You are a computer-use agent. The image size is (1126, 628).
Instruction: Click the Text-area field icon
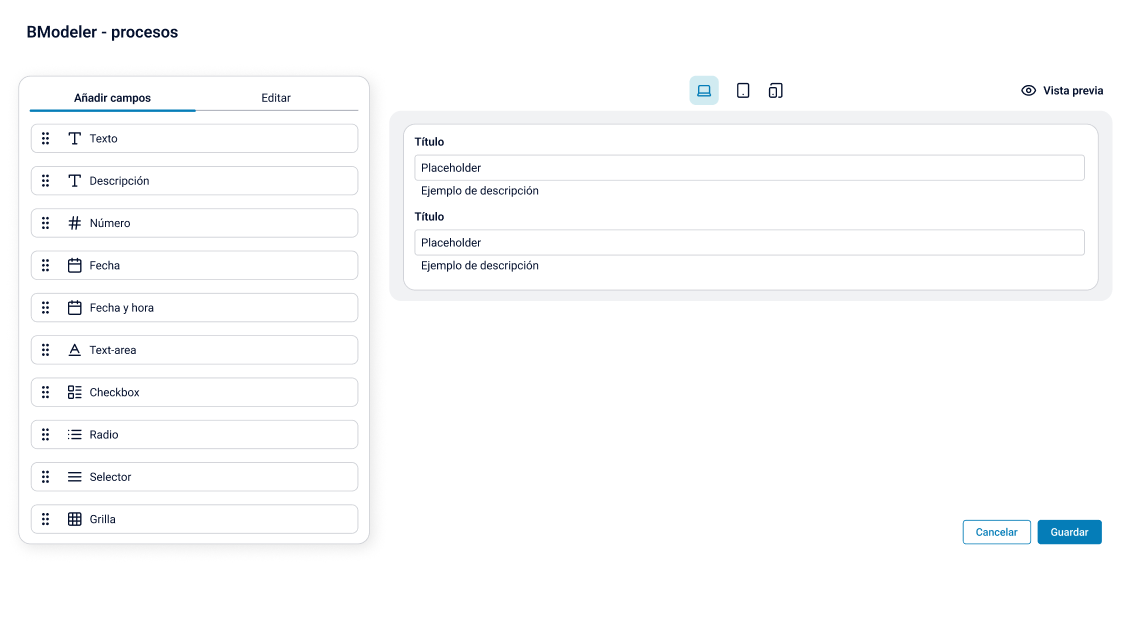point(74,350)
